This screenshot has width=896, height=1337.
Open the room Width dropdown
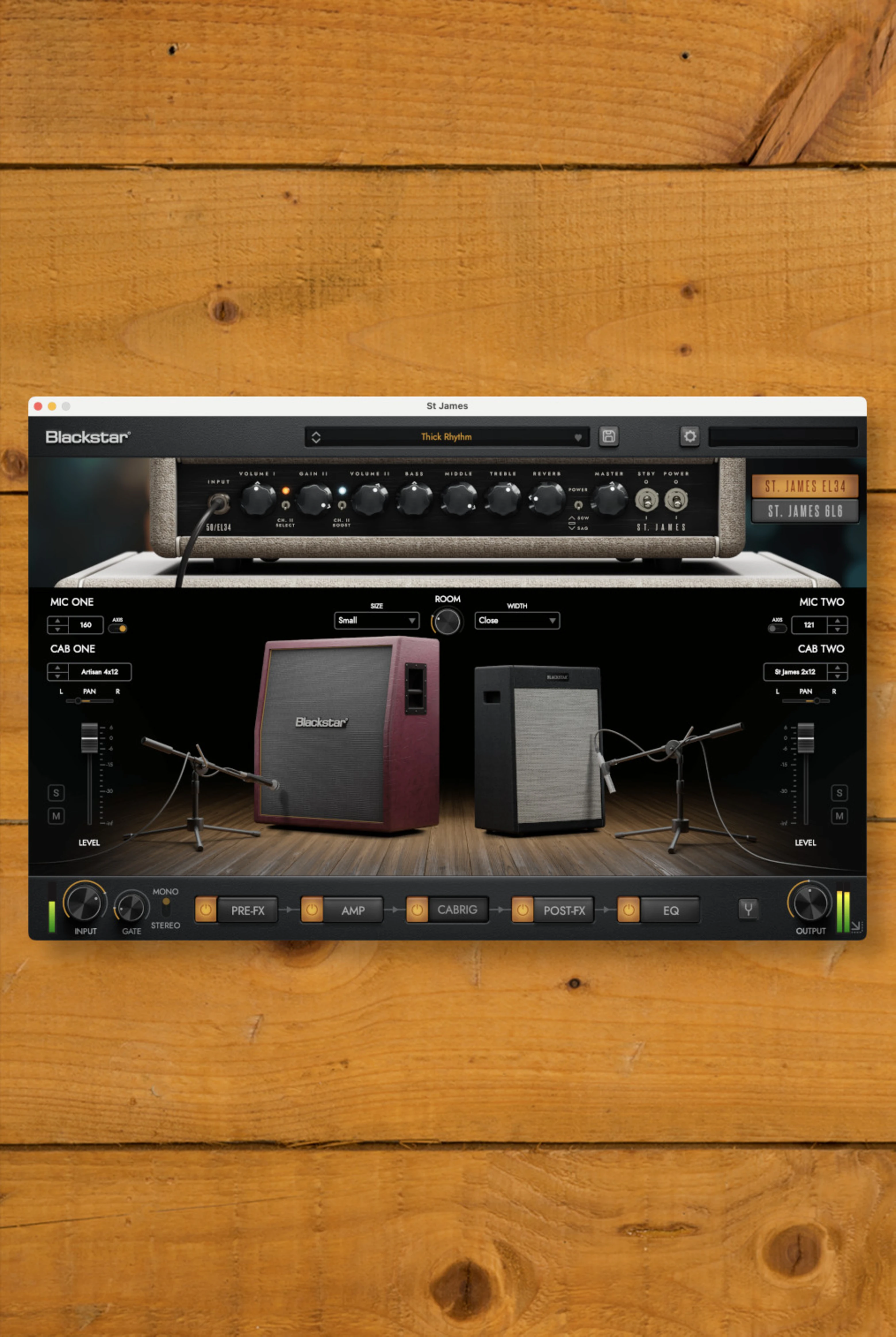[517, 620]
